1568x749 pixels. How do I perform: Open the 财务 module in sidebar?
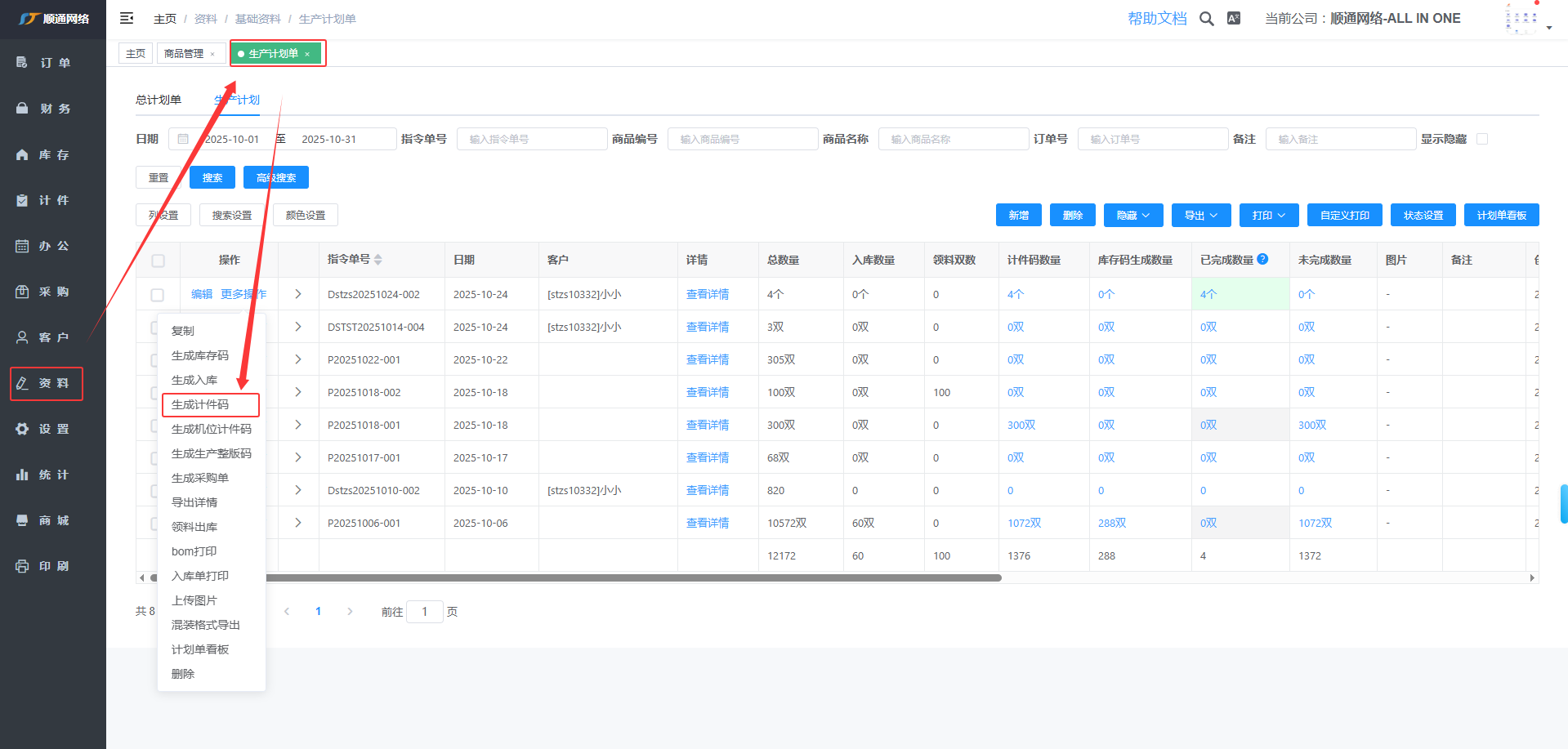tap(54, 109)
